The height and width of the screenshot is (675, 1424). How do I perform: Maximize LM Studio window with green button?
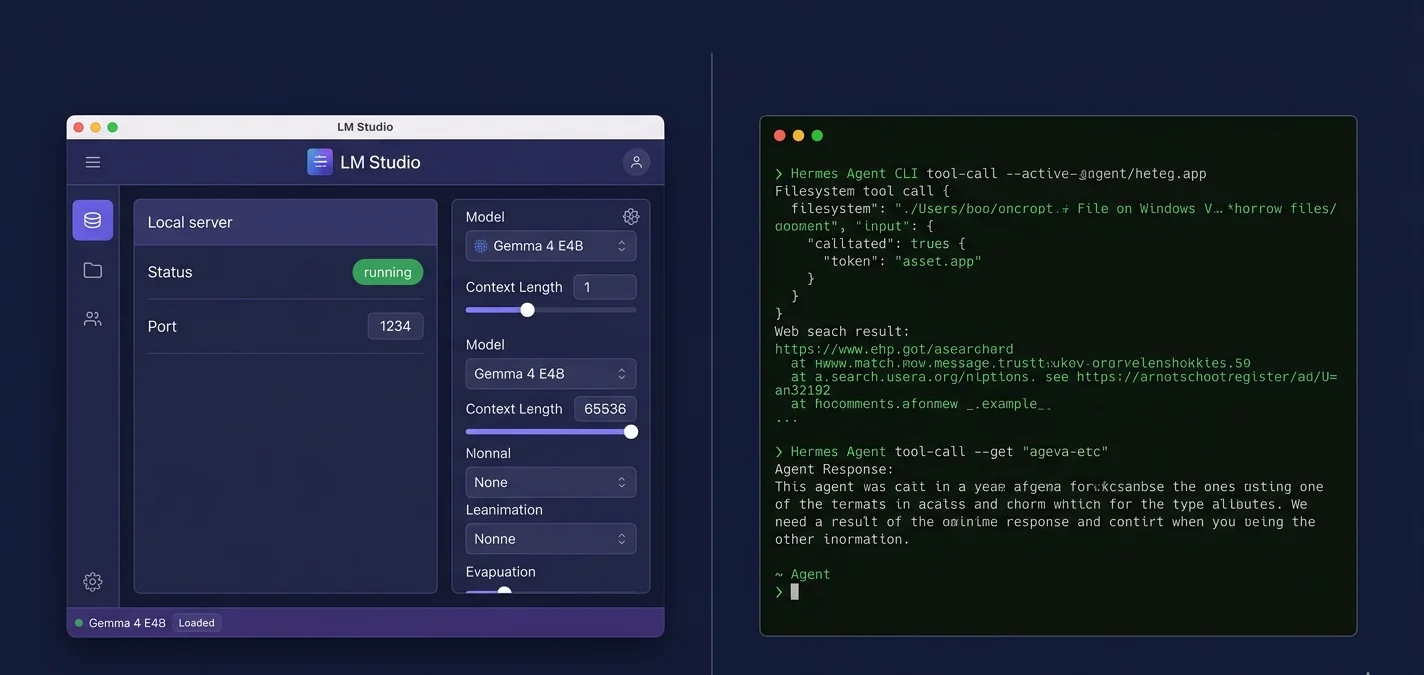pos(113,127)
